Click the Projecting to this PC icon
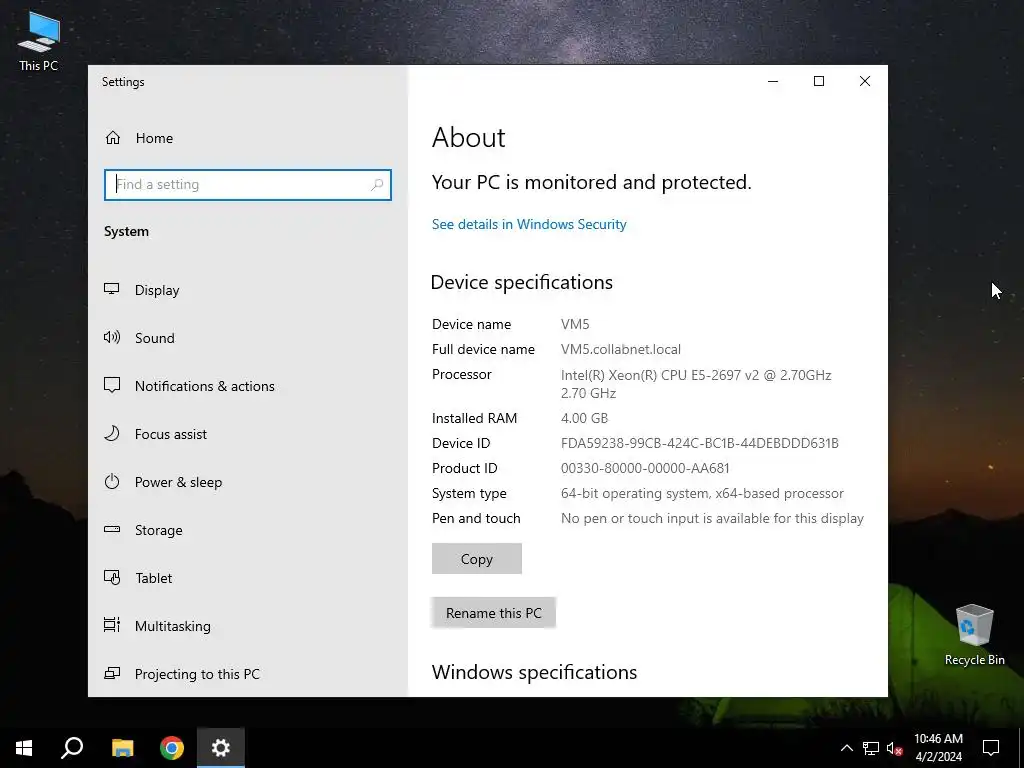The image size is (1024, 768). (112, 673)
